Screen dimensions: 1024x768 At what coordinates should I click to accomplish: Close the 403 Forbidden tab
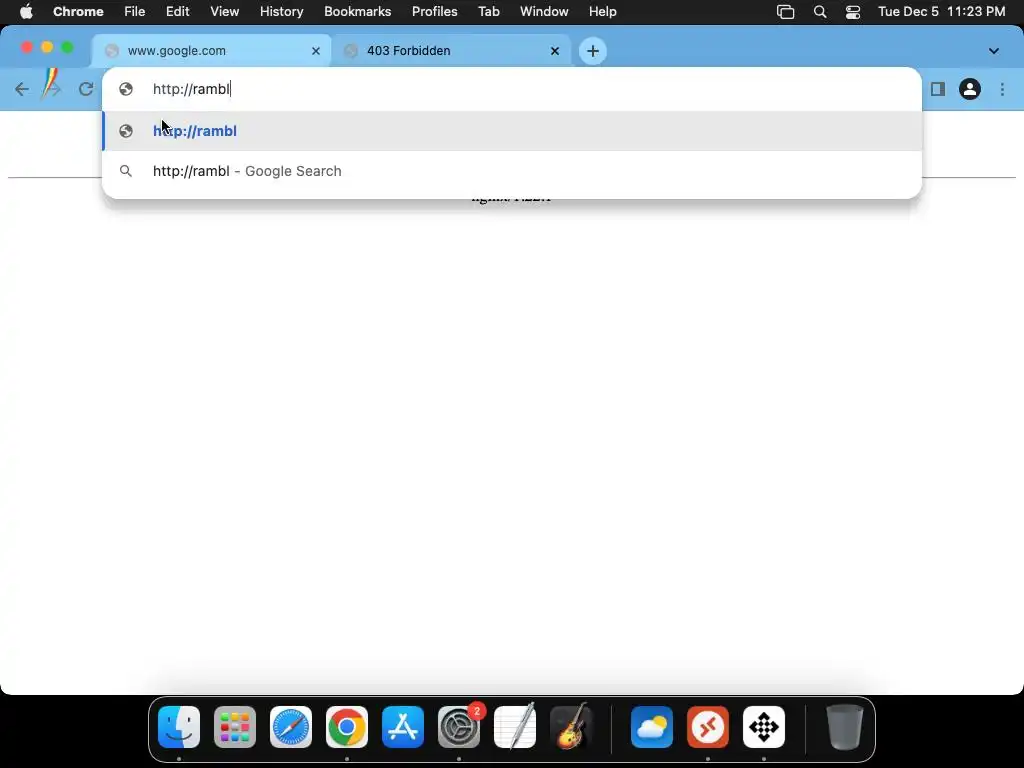(x=555, y=51)
